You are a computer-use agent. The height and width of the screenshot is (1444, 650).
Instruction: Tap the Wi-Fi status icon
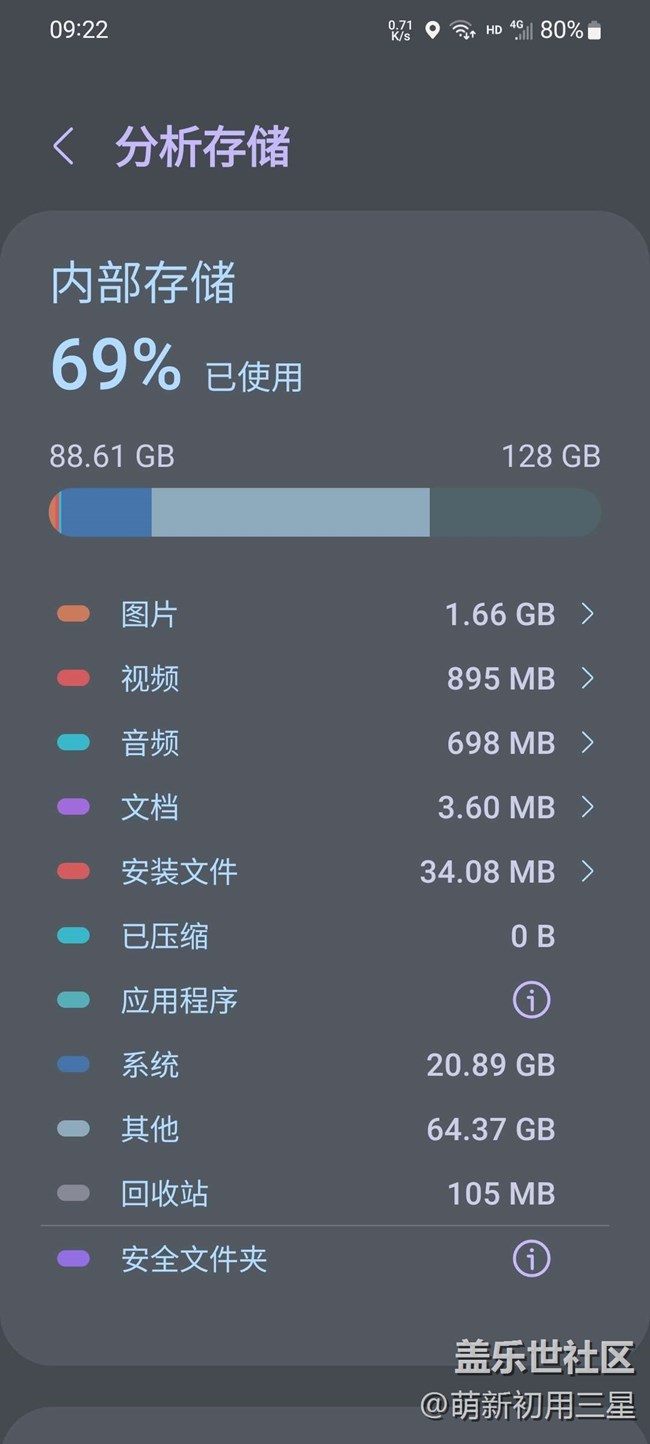[462, 31]
